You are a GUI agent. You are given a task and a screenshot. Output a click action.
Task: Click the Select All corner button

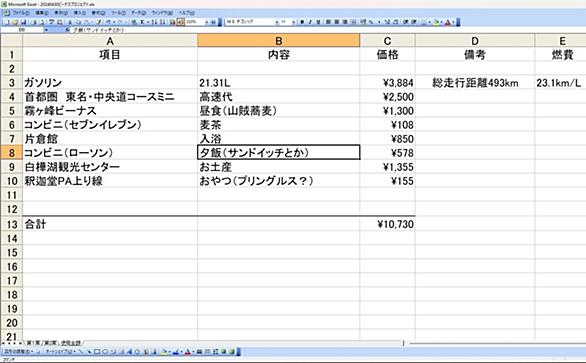coord(12,40)
